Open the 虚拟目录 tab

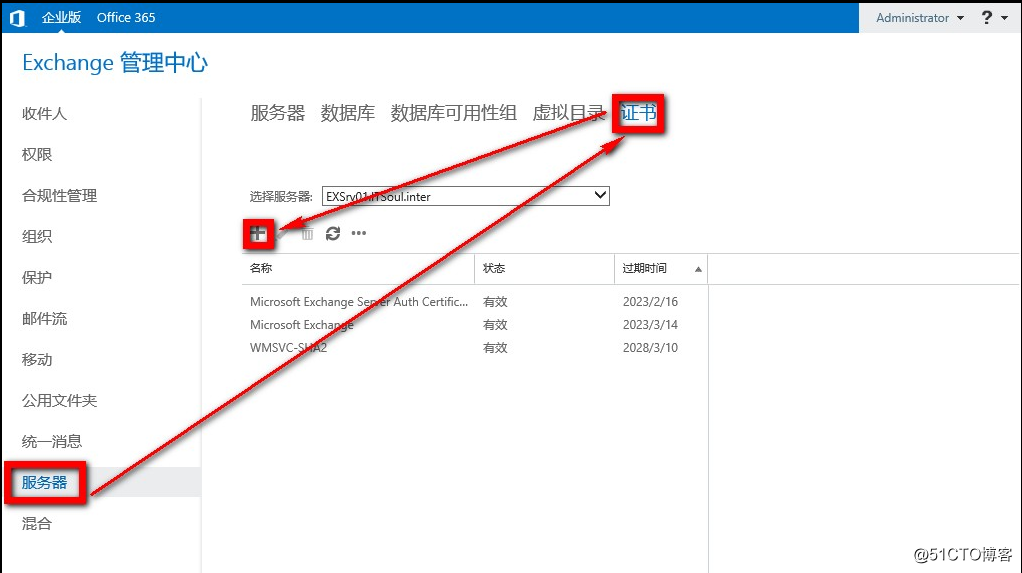pyautogui.click(x=568, y=113)
